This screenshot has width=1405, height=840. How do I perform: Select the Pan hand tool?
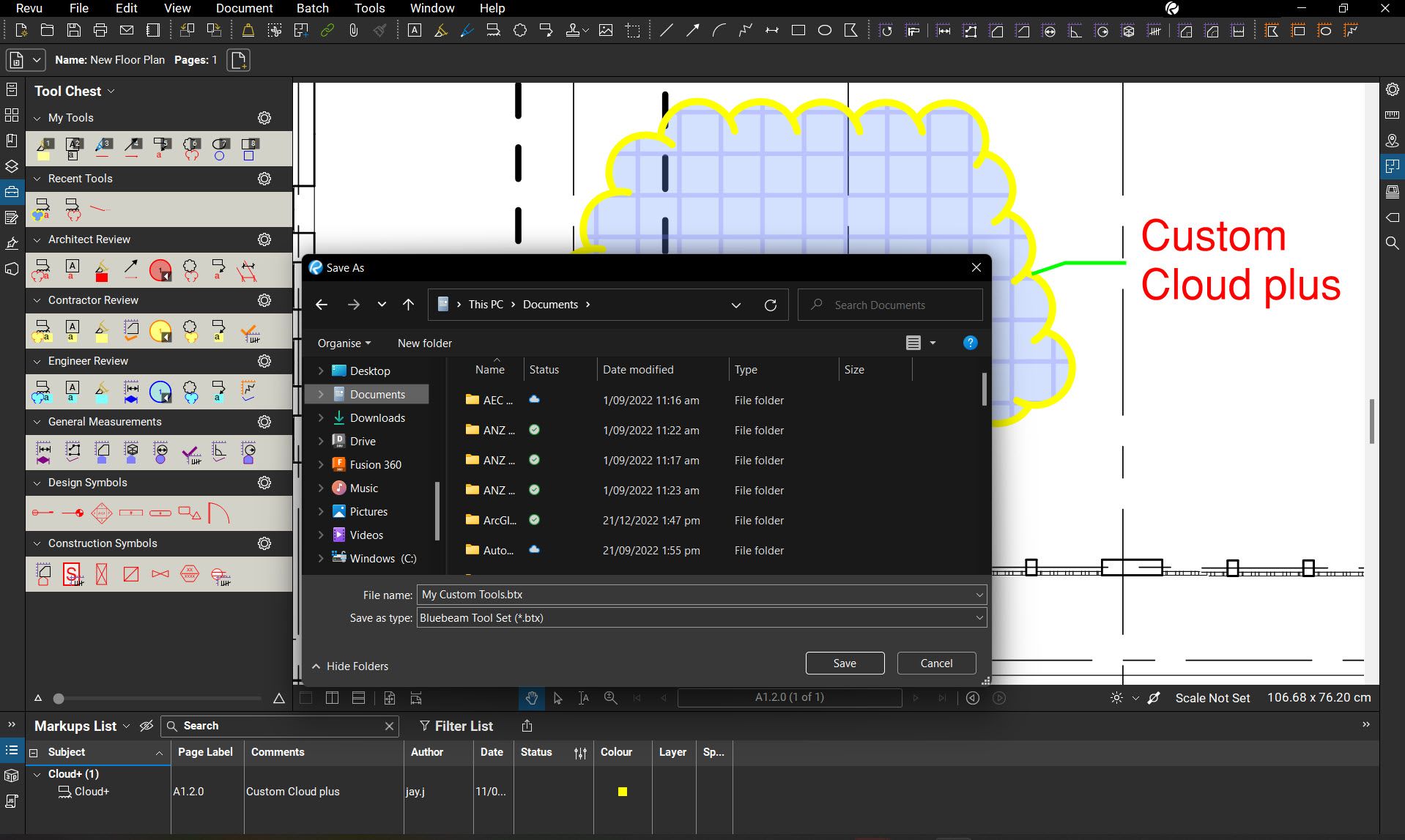coord(531,698)
